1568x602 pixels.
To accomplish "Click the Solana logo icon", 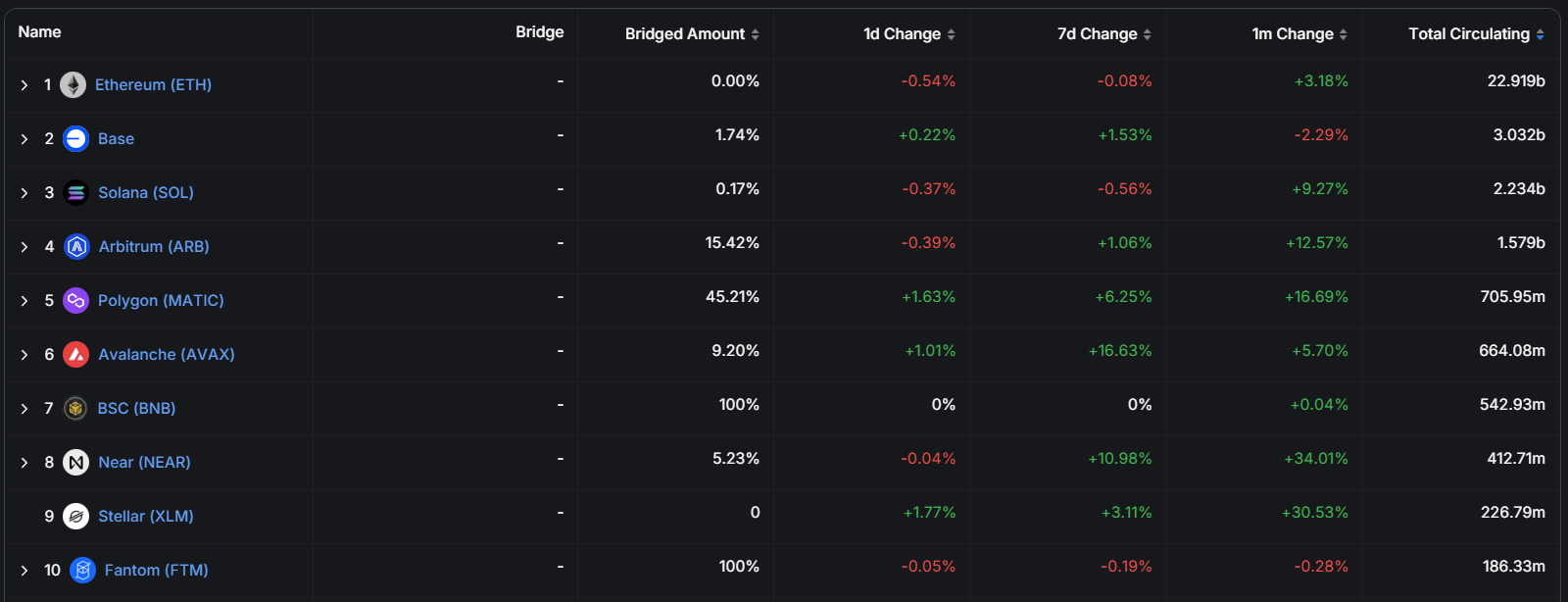I will 75,193.
